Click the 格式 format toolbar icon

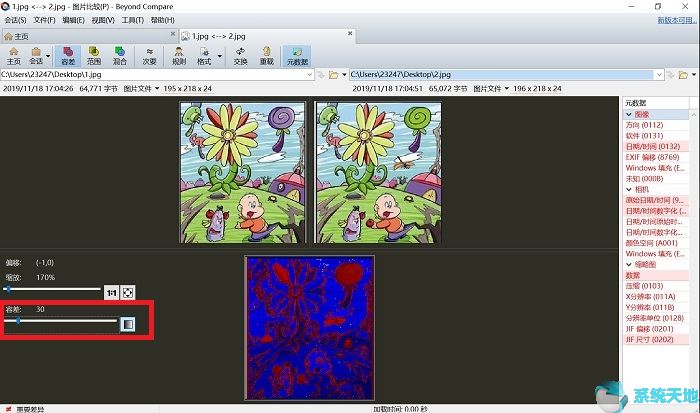click(x=204, y=56)
